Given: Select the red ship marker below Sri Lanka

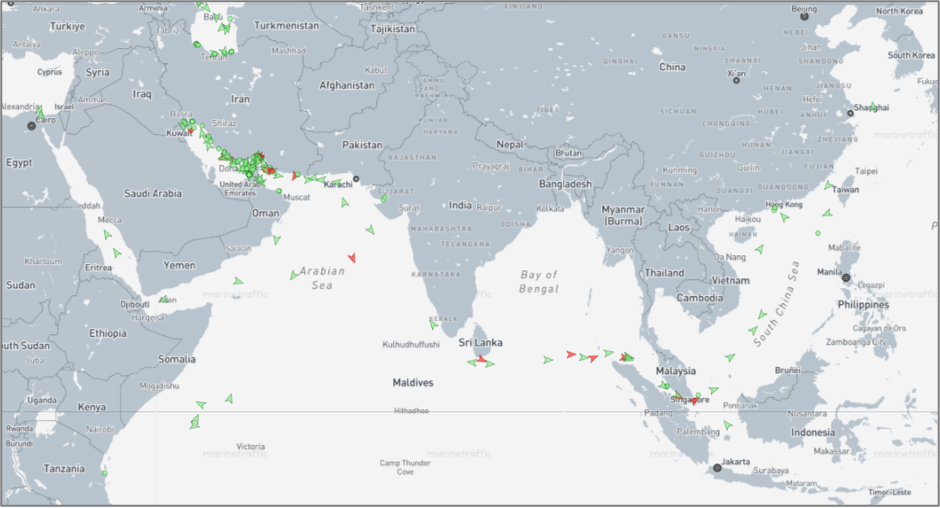Looking at the screenshot, I should [481, 359].
